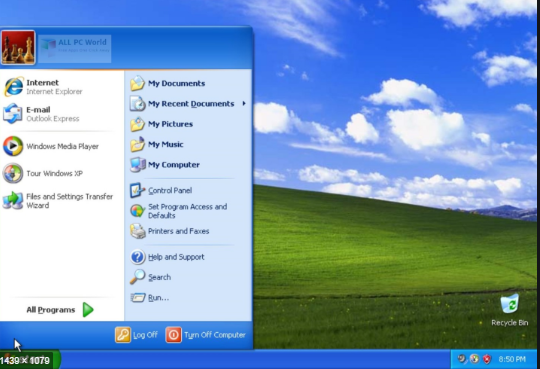Click the Search magnifier icon
Screen dimensions: 540x369
137,277
